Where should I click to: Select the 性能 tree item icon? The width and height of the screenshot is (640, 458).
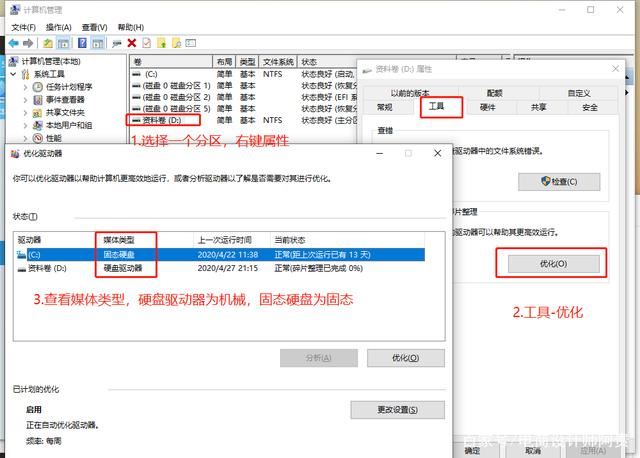click(38, 139)
